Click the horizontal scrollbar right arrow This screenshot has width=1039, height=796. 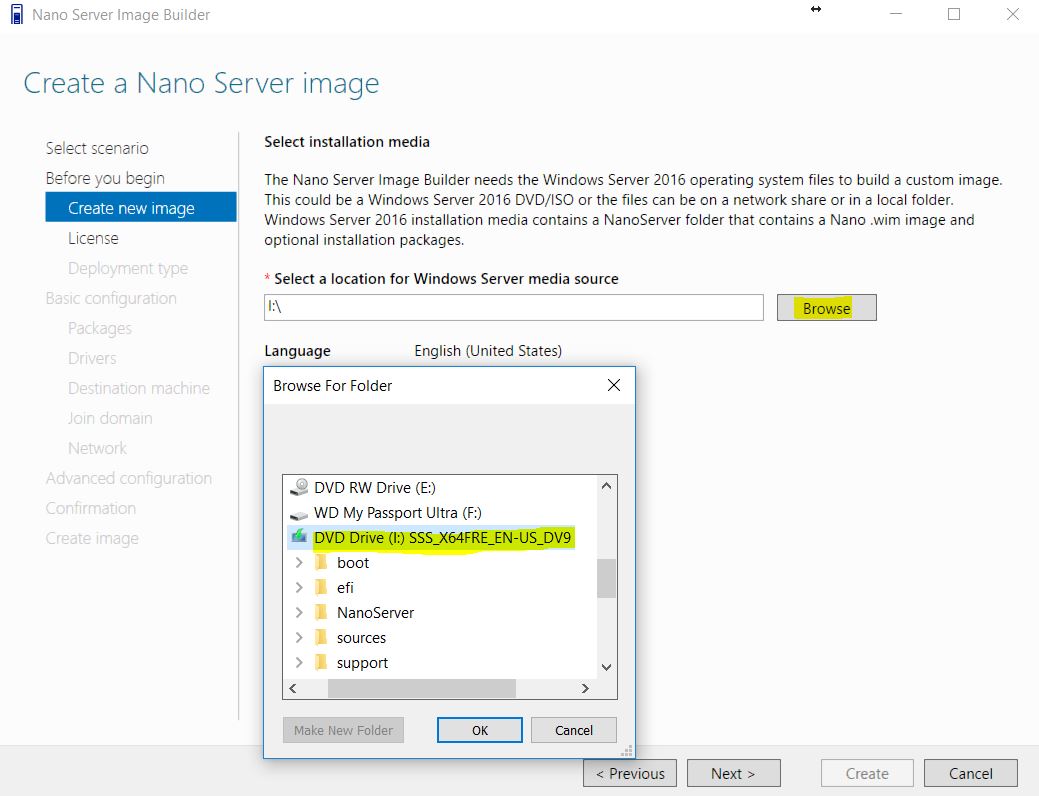pyautogui.click(x=584, y=688)
